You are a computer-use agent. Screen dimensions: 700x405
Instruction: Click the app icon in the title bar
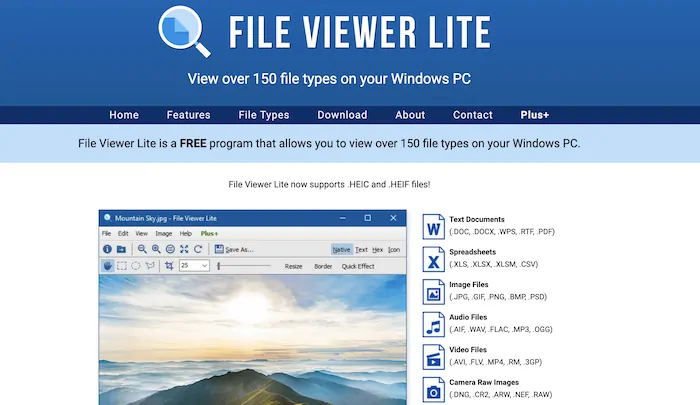coord(107,218)
